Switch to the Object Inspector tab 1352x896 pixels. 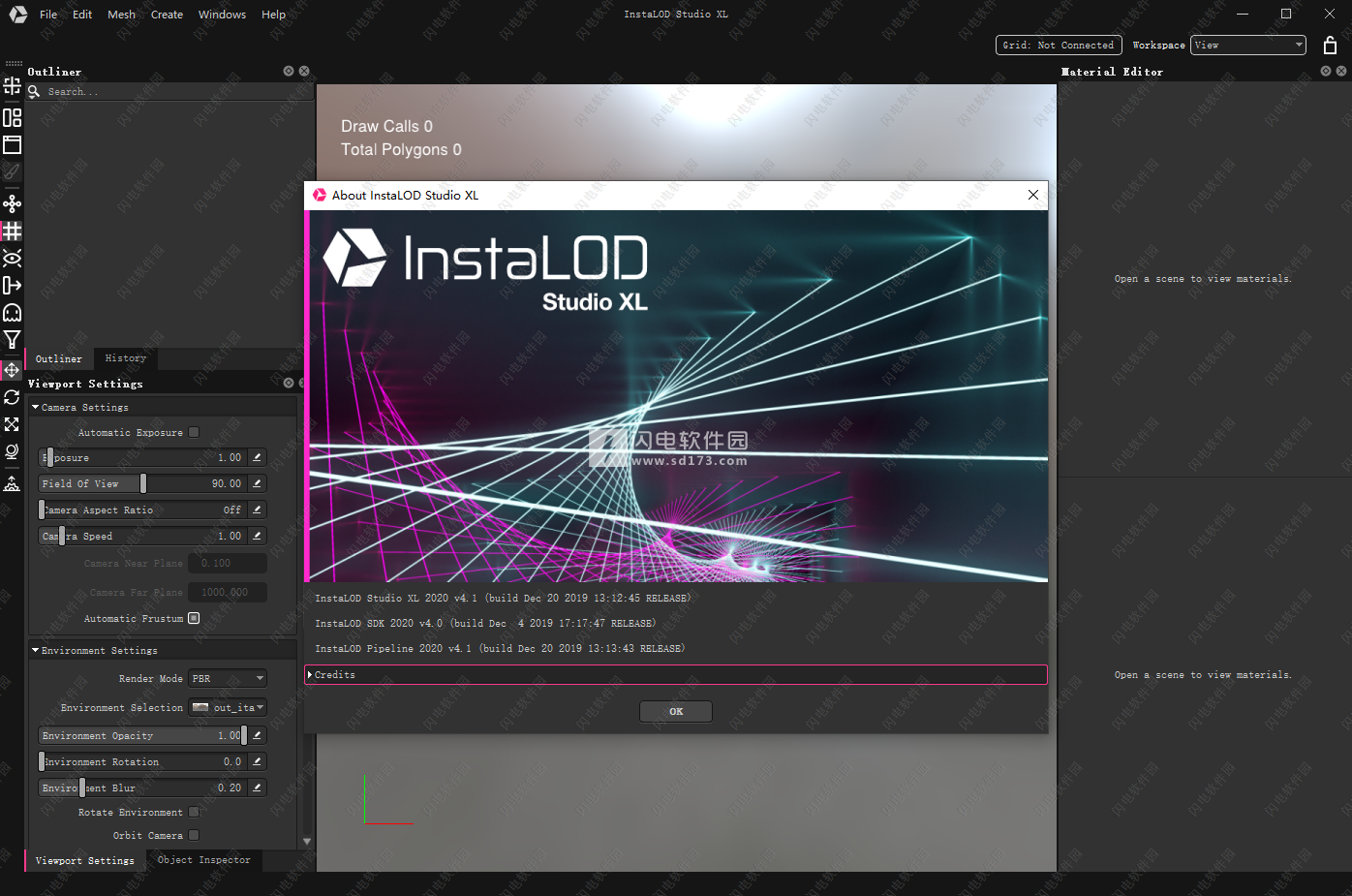click(x=203, y=860)
